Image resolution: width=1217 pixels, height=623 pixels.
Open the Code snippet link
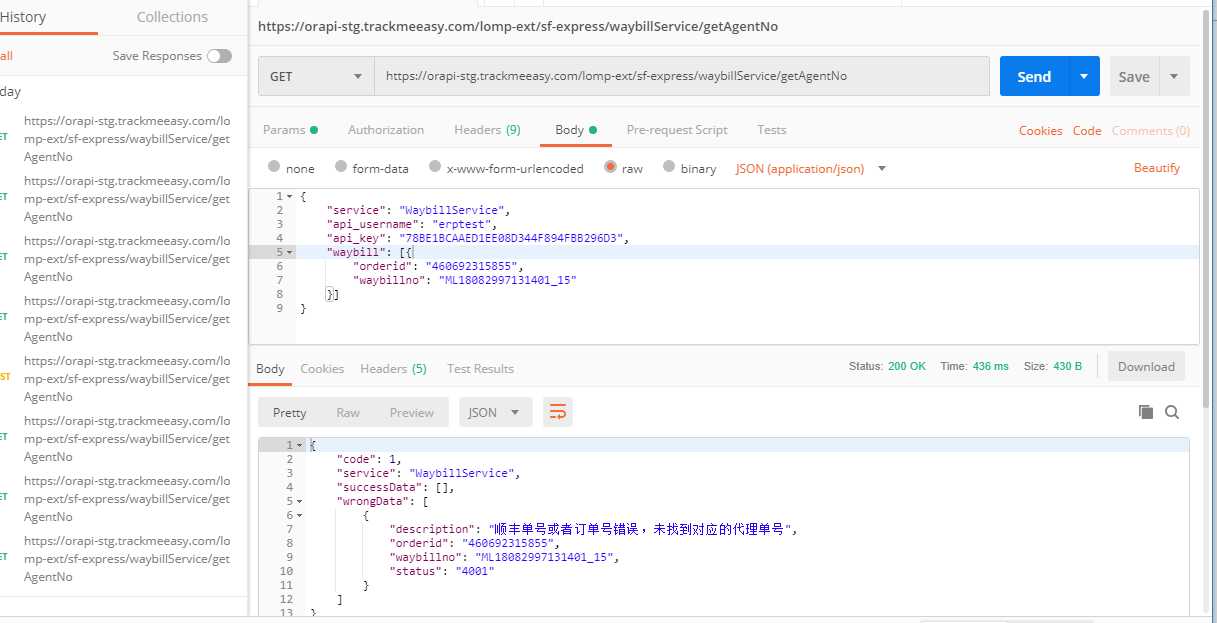1087,131
